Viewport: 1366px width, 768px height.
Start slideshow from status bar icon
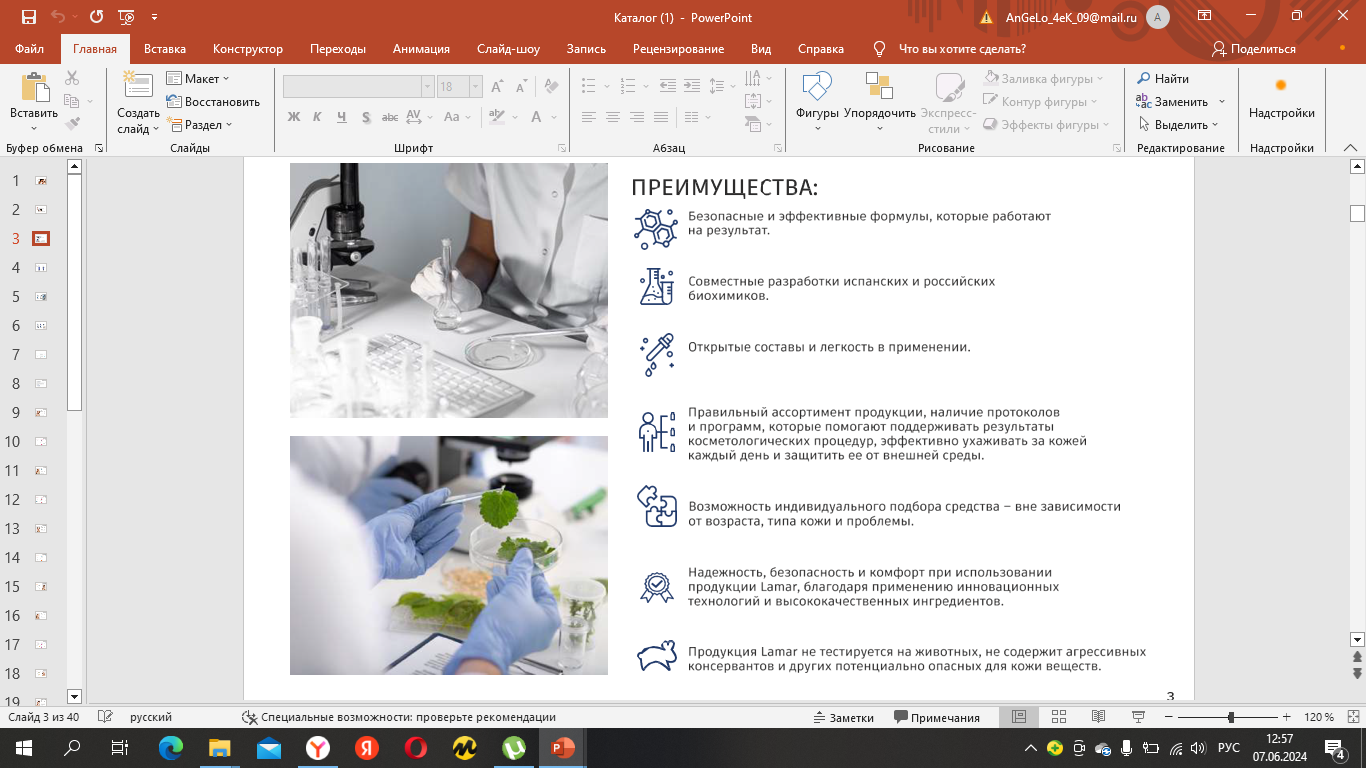point(1138,717)
